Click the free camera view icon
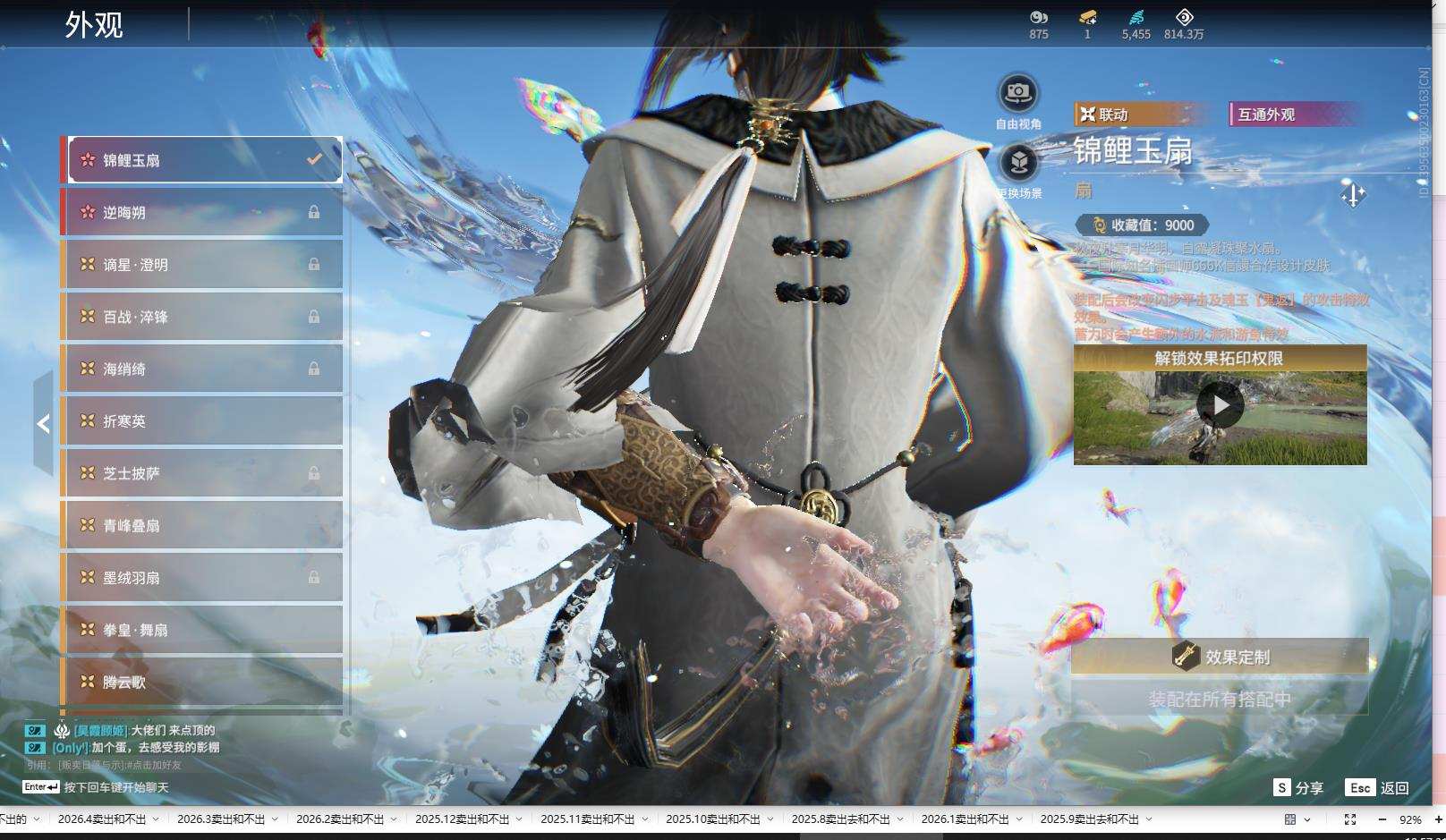The height and width of the screenshot is (840, 1446). tap(1017, 92)
